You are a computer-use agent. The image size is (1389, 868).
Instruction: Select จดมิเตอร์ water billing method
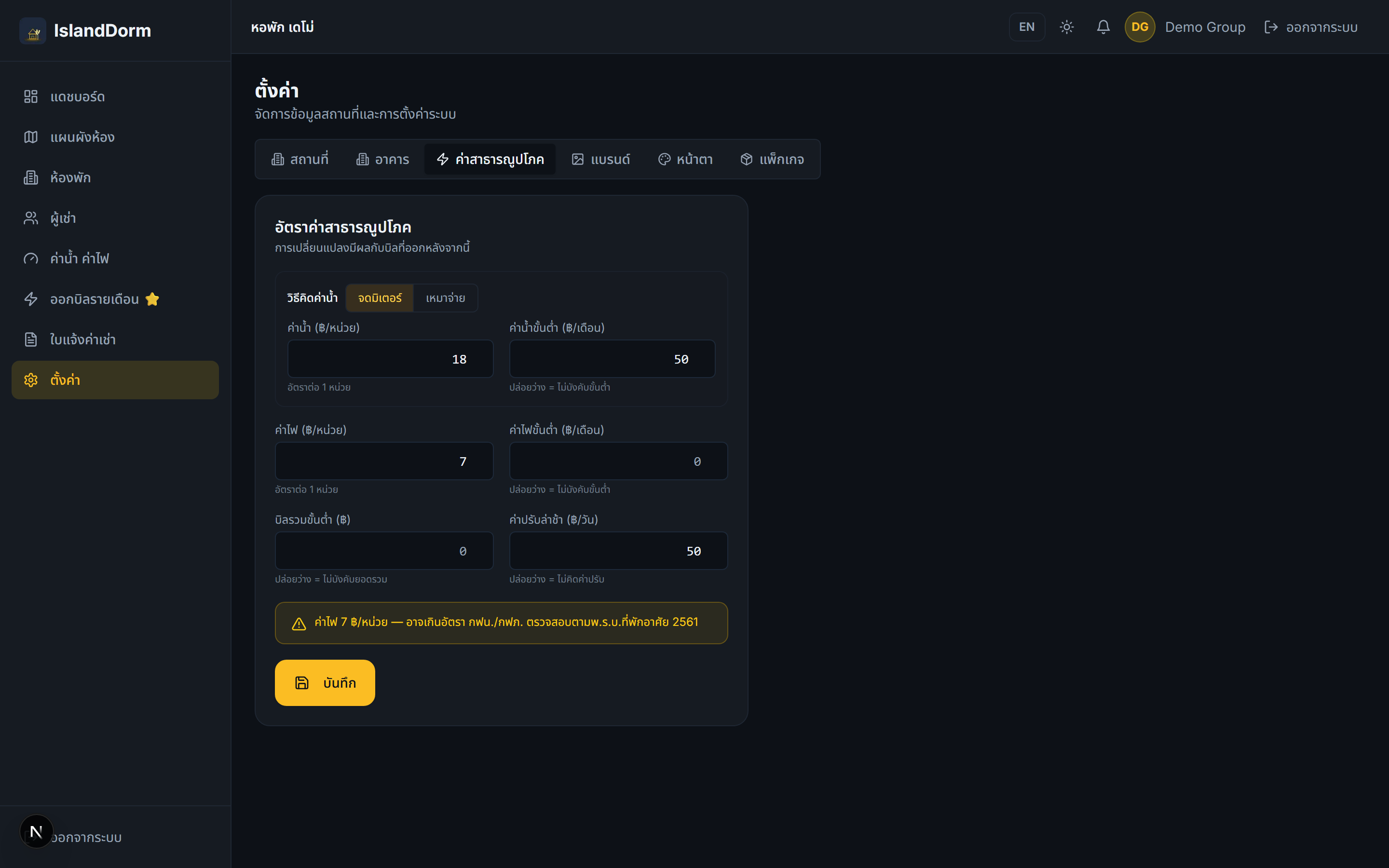coord(380,298)
